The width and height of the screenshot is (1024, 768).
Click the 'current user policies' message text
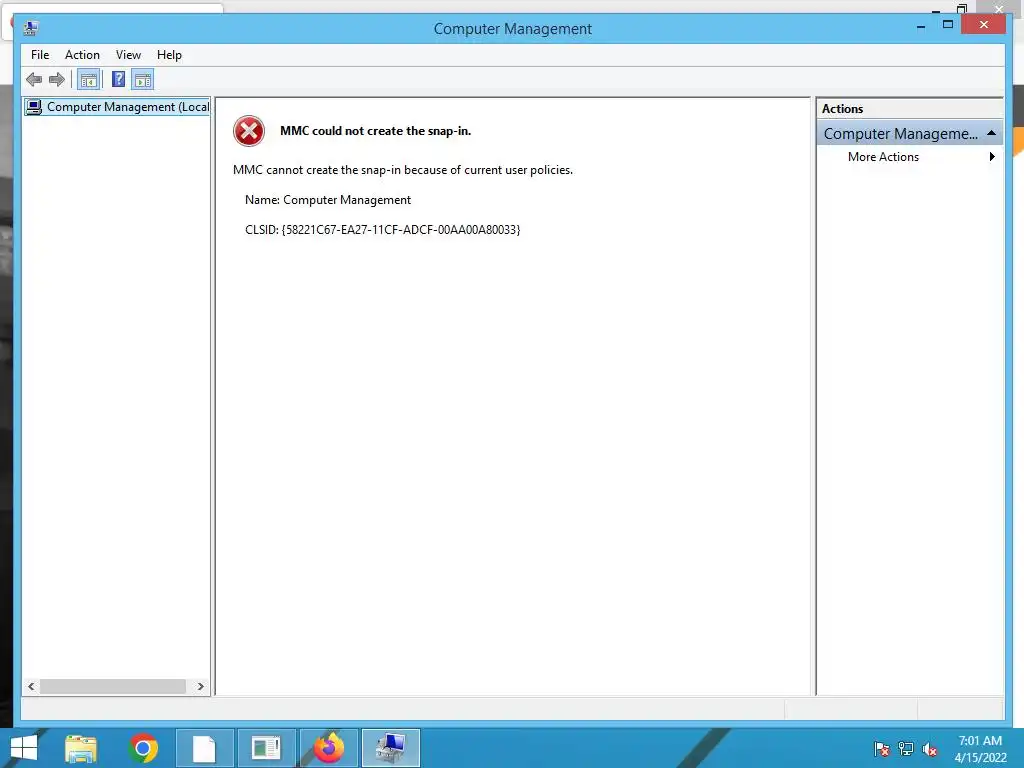403,170
